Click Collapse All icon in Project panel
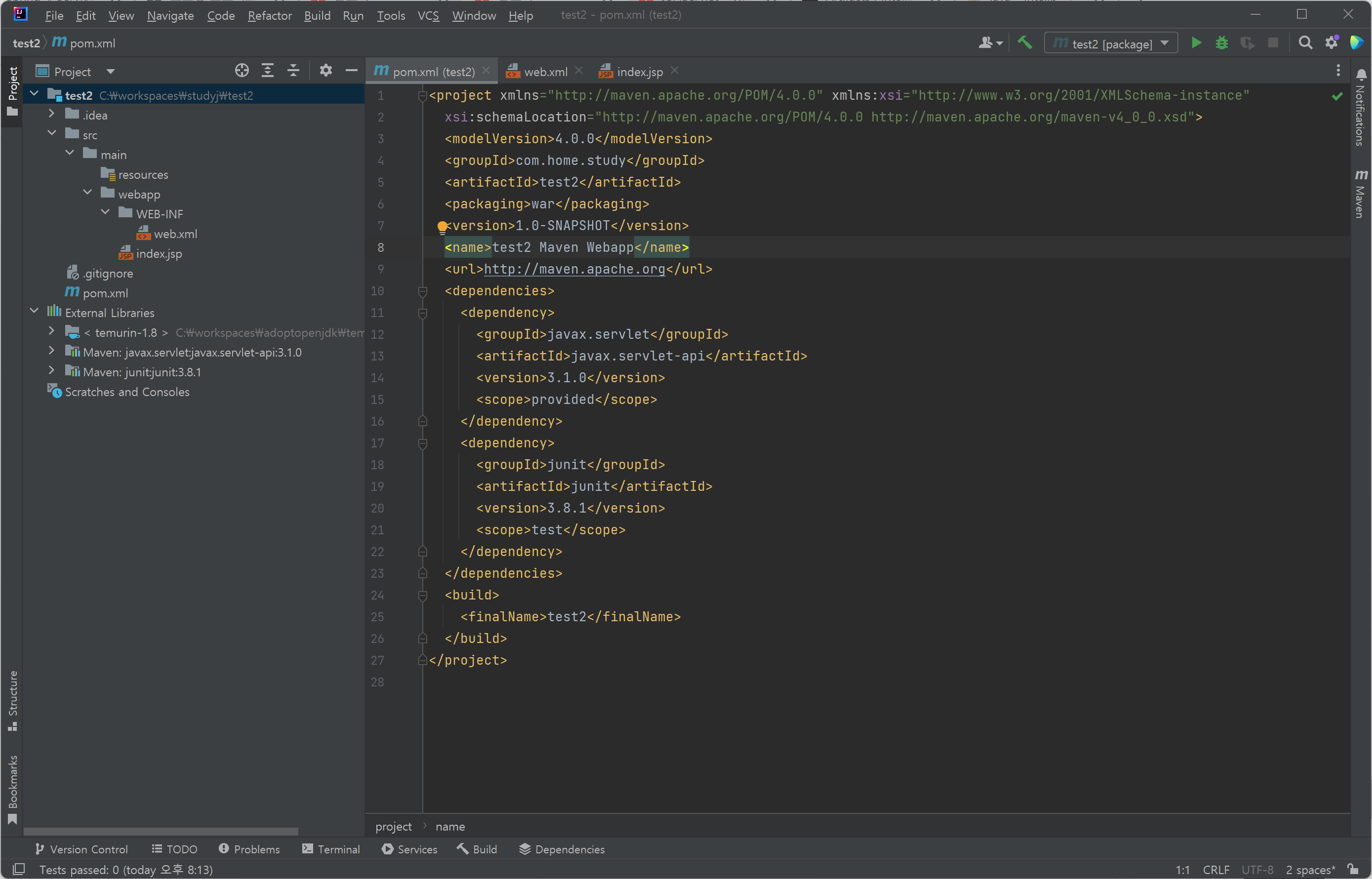The height and width of the screenshot is (879, 1372). (293, 71)
